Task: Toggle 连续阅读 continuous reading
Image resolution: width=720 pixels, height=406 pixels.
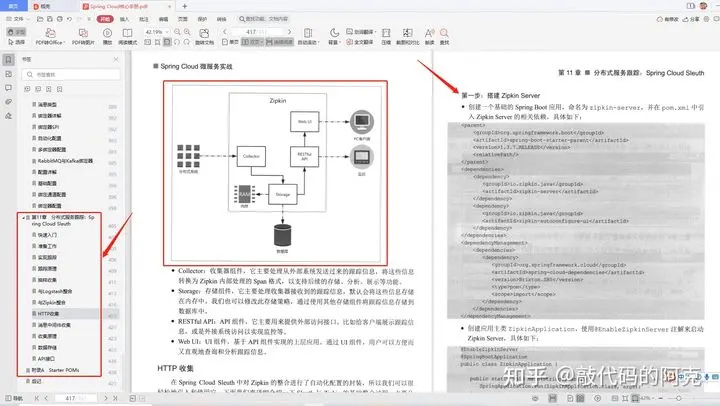Action: pos(279,42)
